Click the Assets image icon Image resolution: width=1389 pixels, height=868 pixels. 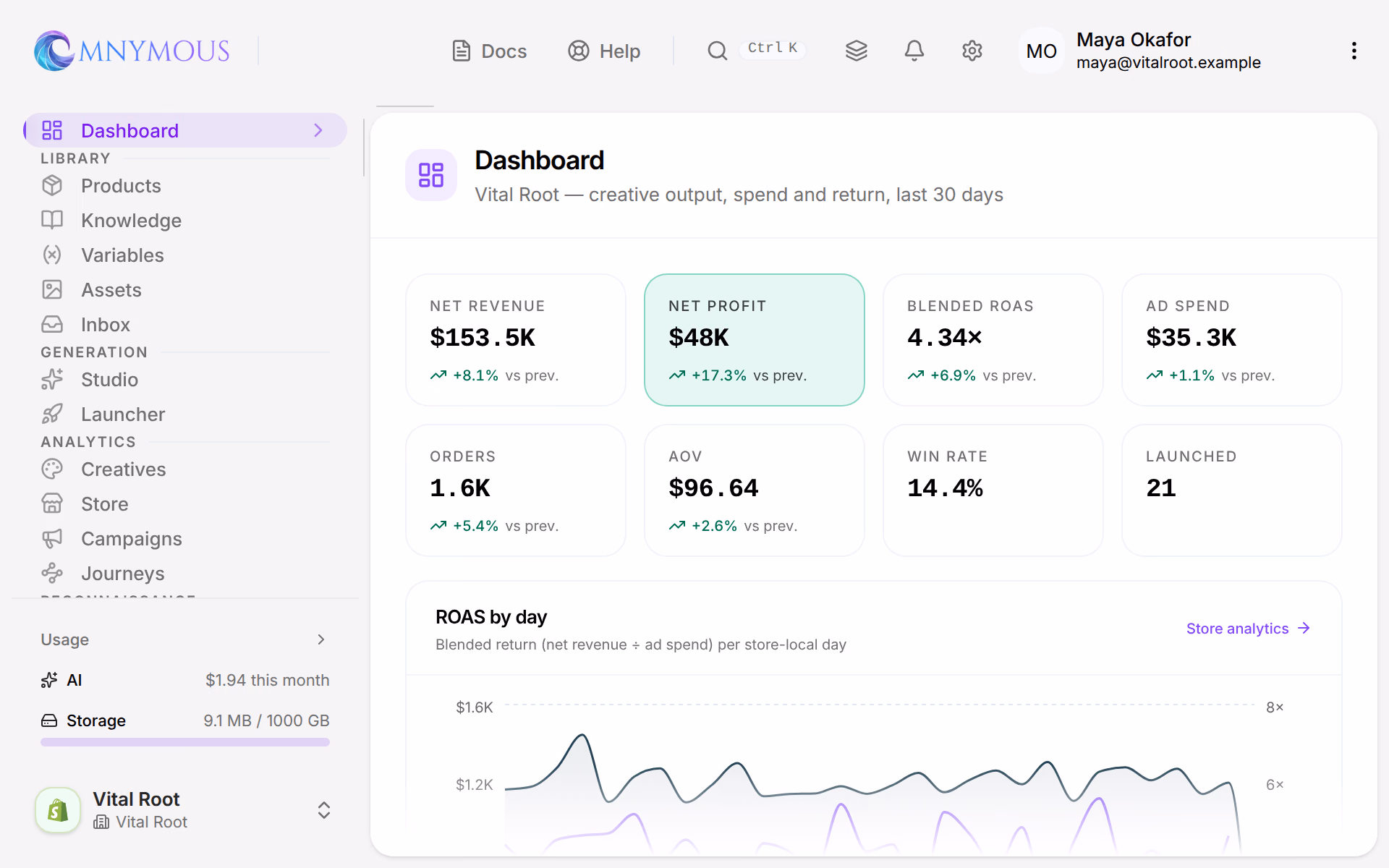[x=52, y=290]
